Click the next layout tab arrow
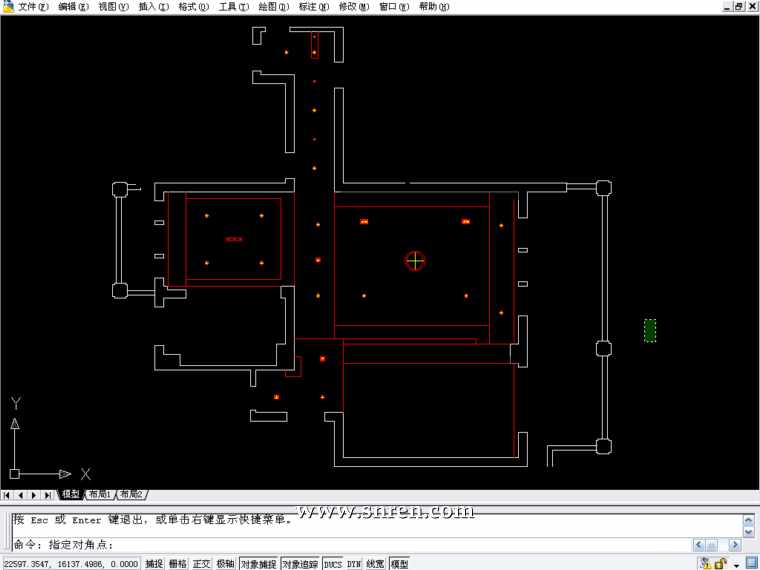760x570 pixels. point(34,495)
